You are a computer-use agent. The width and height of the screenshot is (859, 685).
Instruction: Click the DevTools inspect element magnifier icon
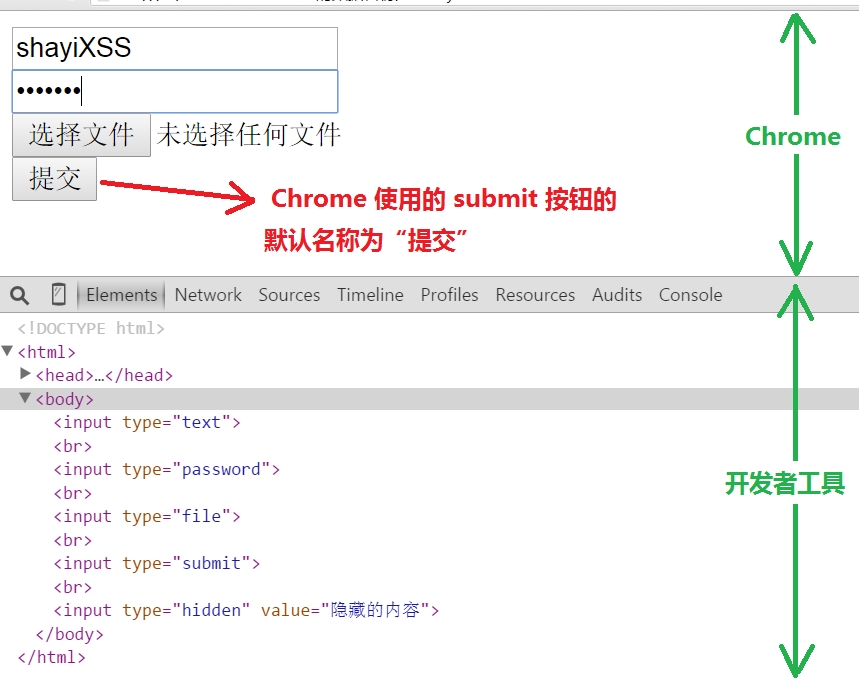pos(20,295)
